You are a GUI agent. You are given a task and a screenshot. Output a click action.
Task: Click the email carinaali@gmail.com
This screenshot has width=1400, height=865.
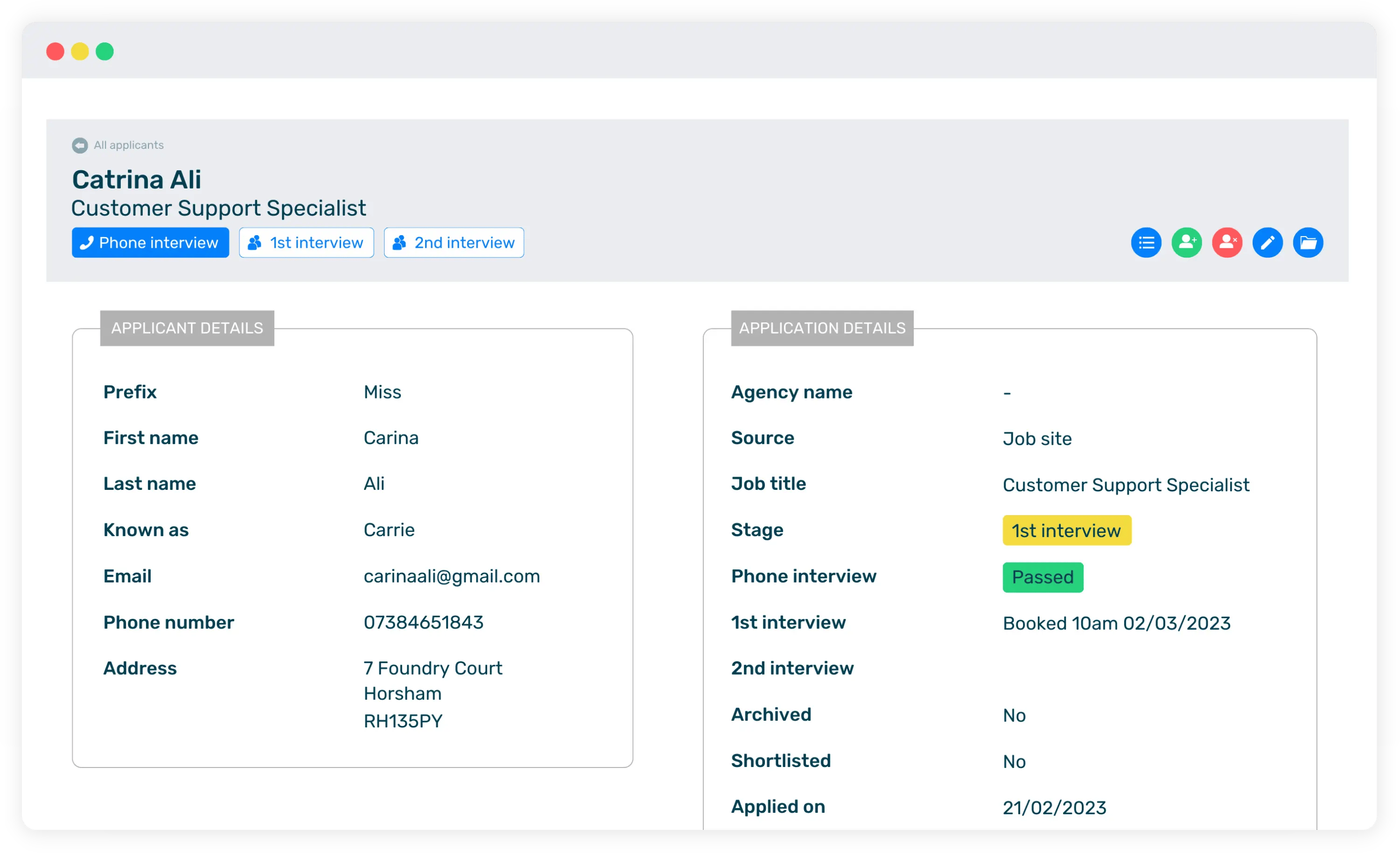[451, 576]
